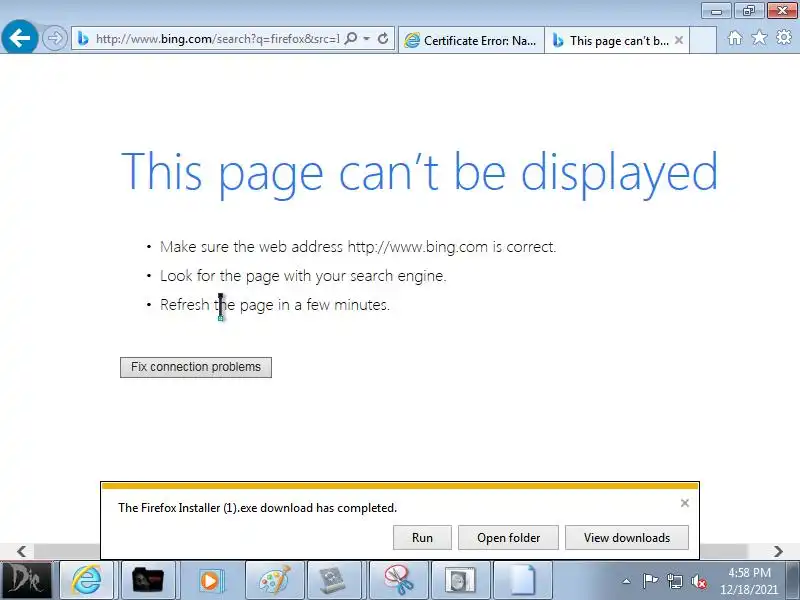The image size is (800, 600).
Task: Minimize the Internet Explorer window
Action: [716, 11]
